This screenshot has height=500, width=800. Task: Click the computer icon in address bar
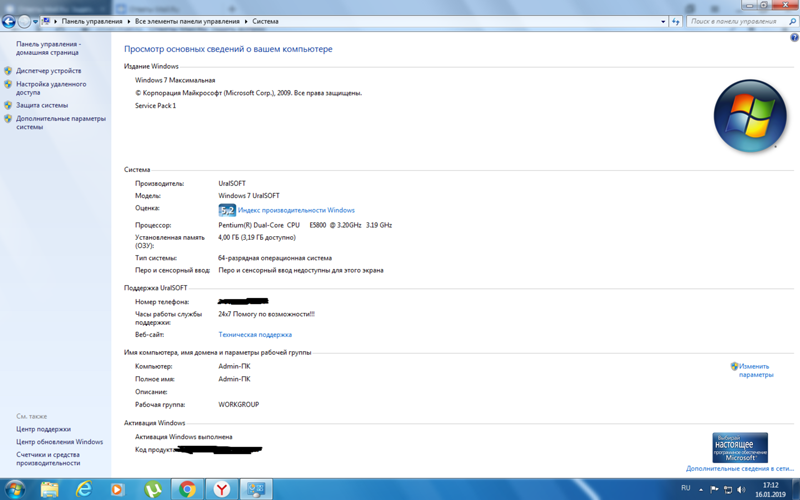[x=45, y=21]
